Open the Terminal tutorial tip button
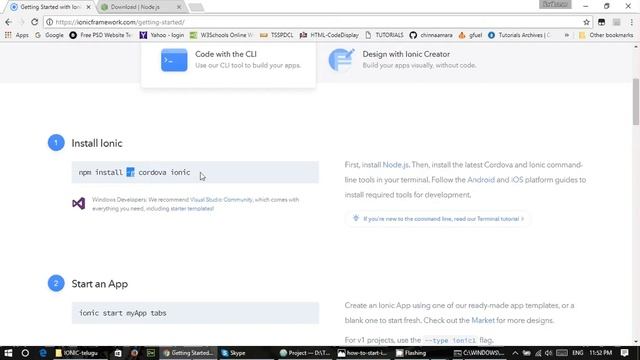This screenshot has width=640, height=360. [x=439, y=219]
